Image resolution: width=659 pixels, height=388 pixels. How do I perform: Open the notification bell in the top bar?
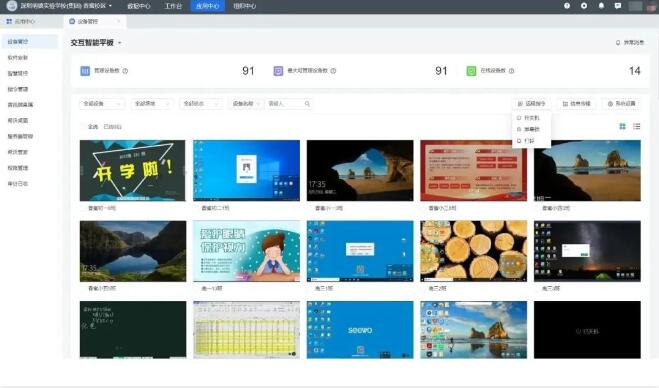click(x=601, y=6)
